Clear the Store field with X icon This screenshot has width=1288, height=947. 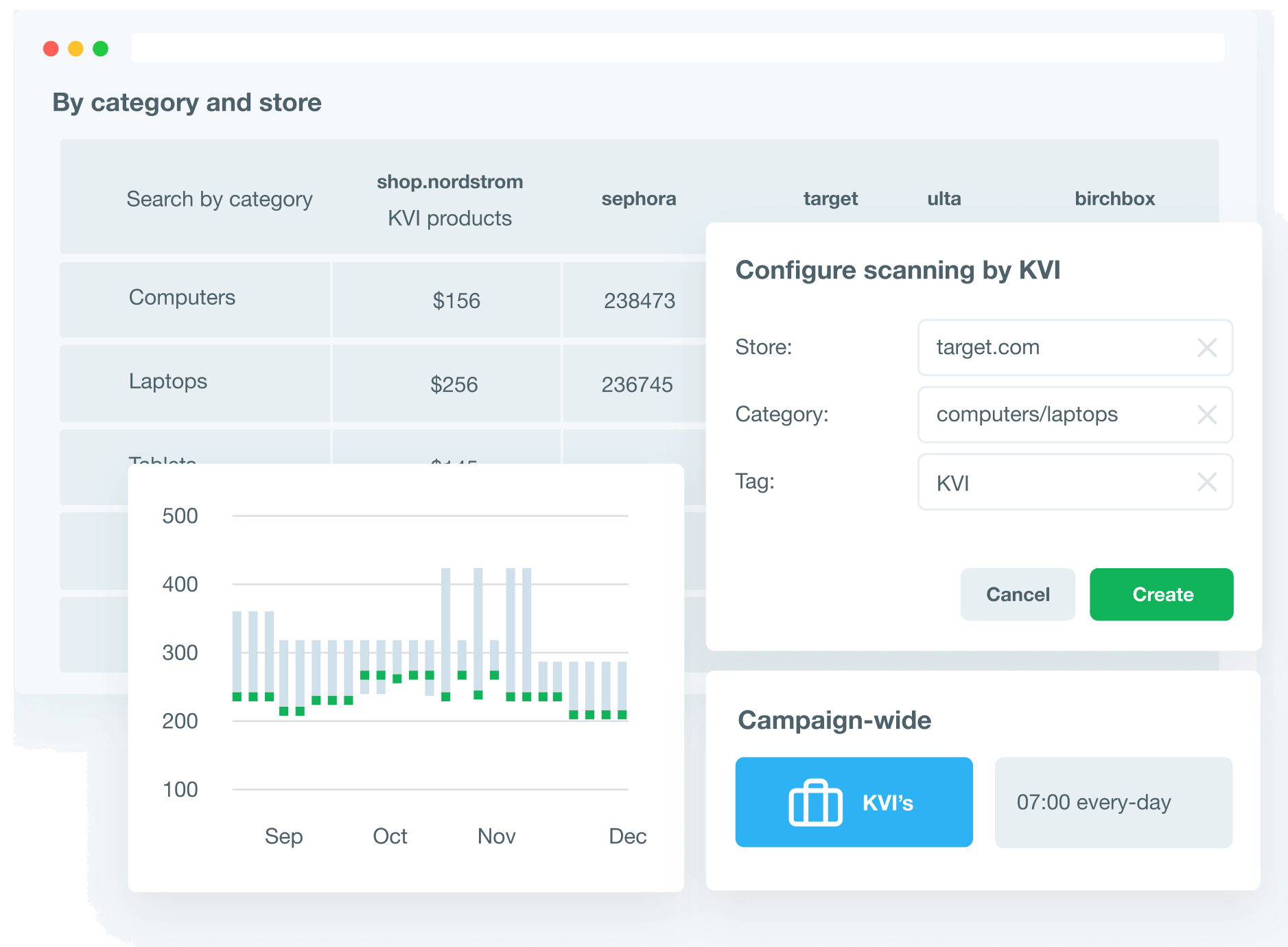(1206, 348)
